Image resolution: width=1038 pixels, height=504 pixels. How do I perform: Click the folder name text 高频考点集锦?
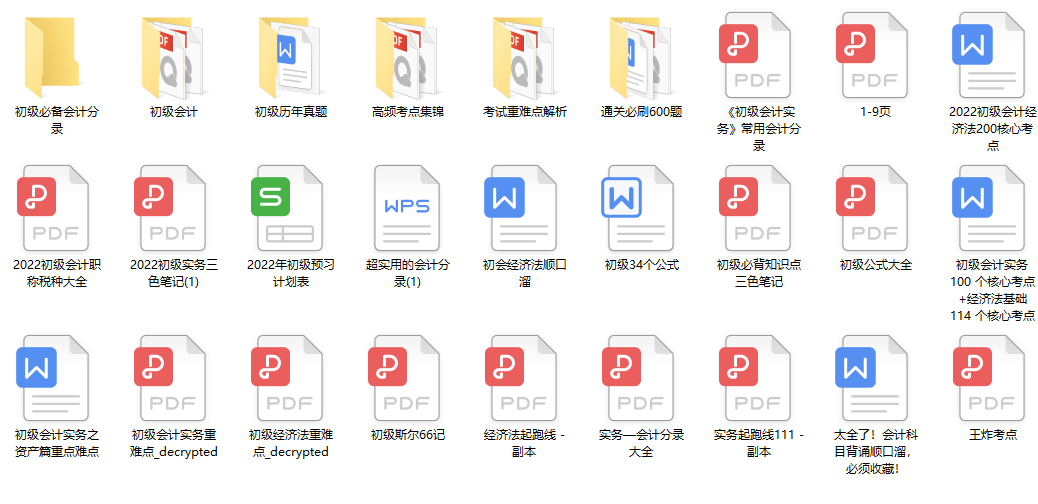[408, 112]
